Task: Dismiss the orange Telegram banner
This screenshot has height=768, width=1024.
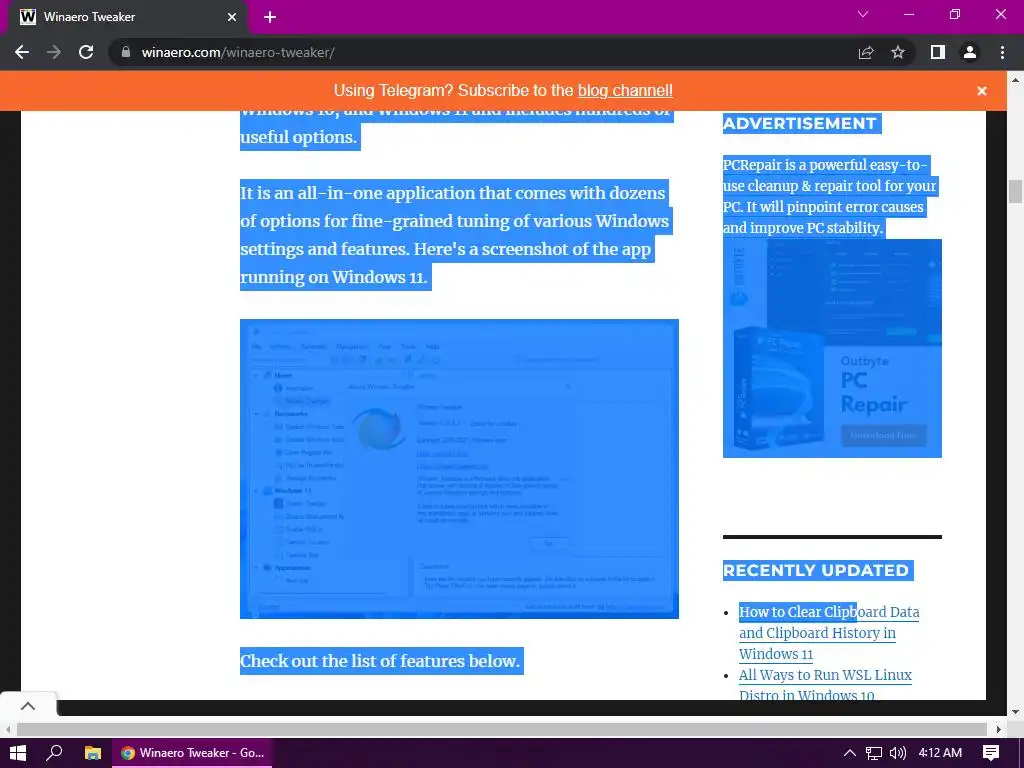Action: click(982, 91)
